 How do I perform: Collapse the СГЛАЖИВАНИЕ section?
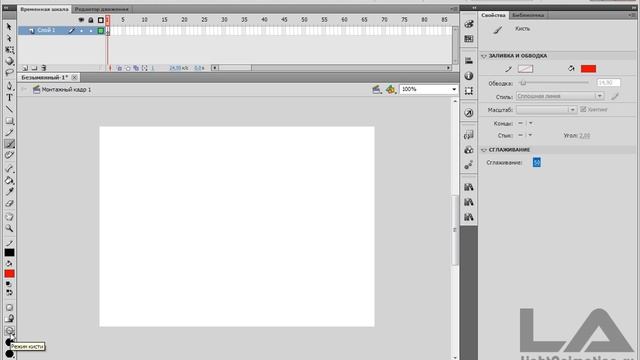tap(484, 150)
